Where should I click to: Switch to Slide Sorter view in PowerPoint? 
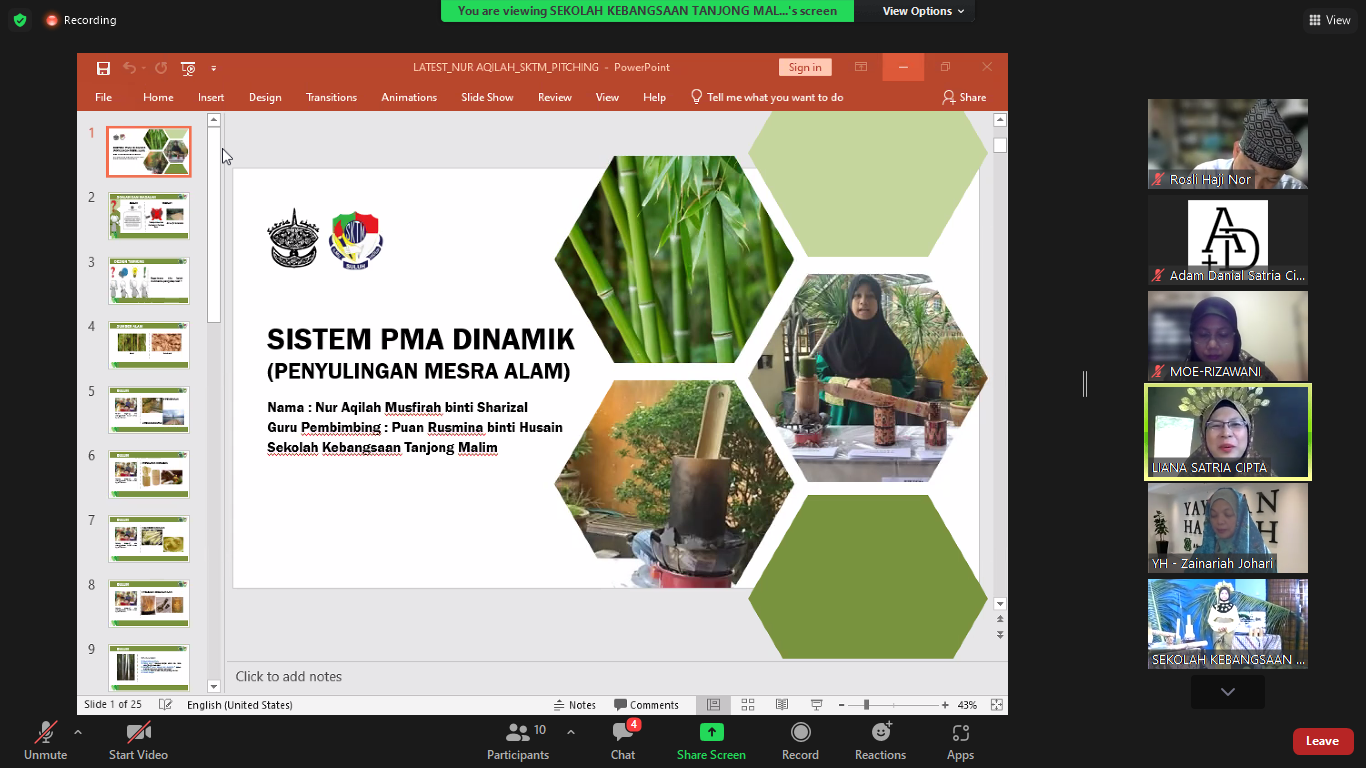747,705
